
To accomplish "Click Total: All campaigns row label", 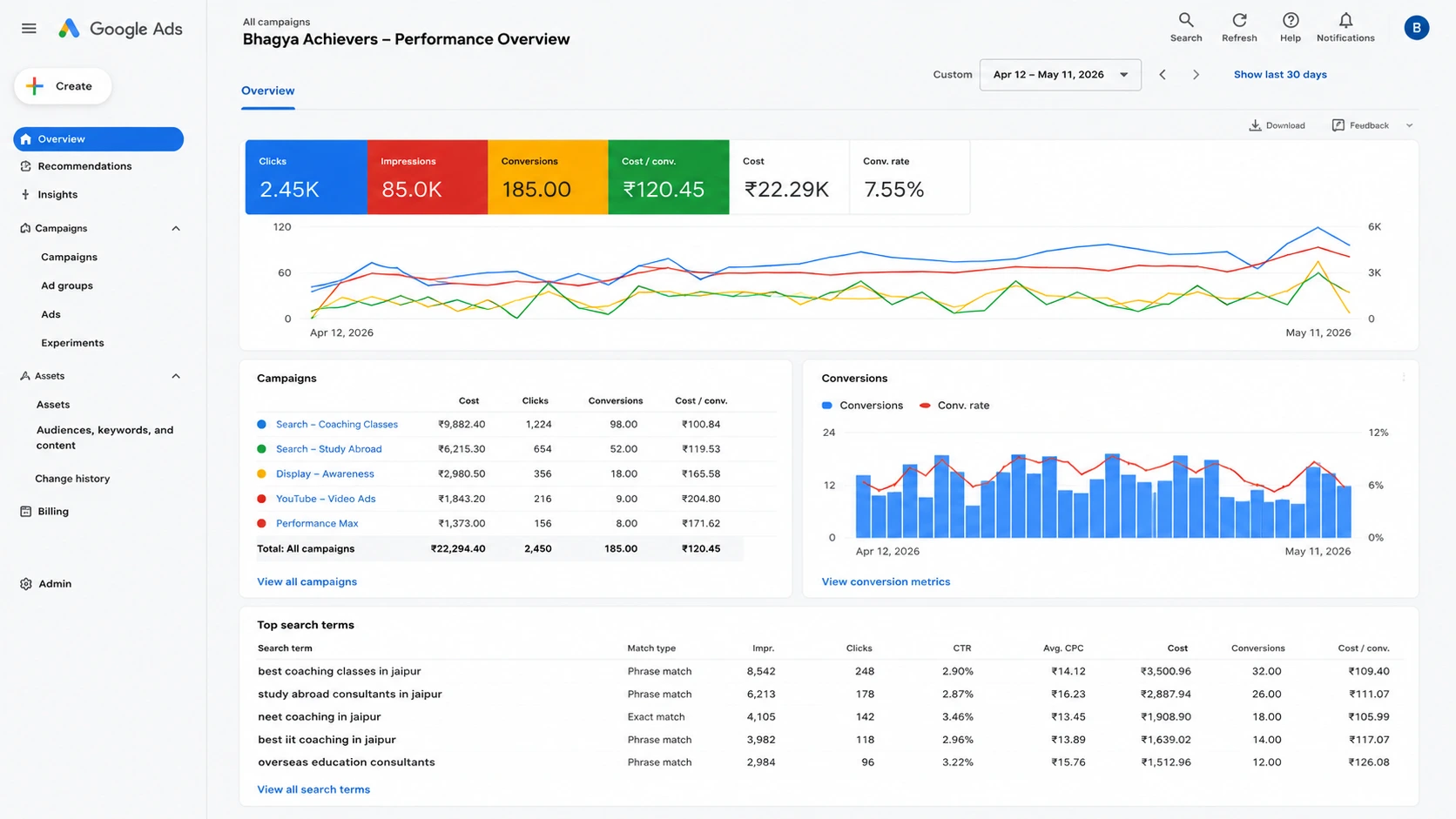I will click(306, 549).
